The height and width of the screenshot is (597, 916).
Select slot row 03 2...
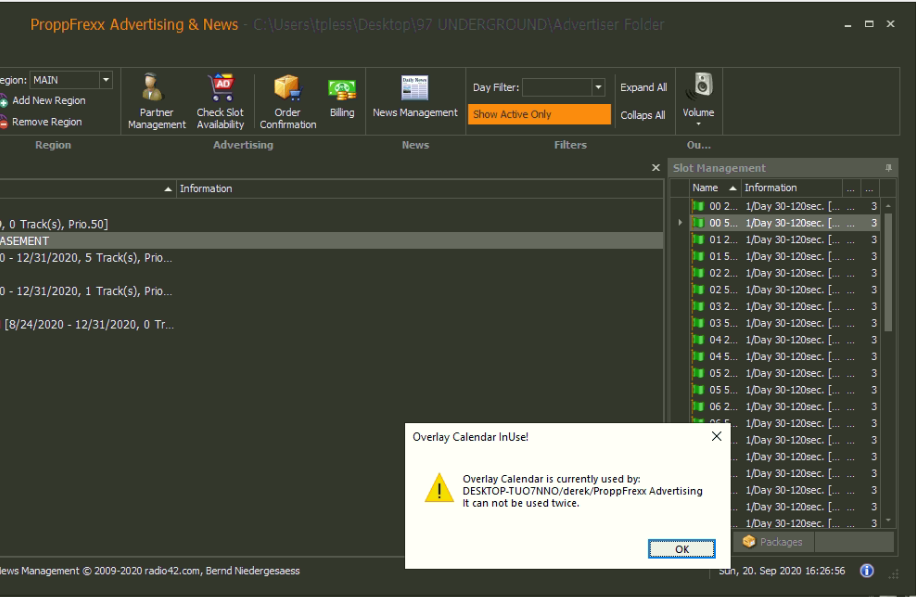point(784,307)
